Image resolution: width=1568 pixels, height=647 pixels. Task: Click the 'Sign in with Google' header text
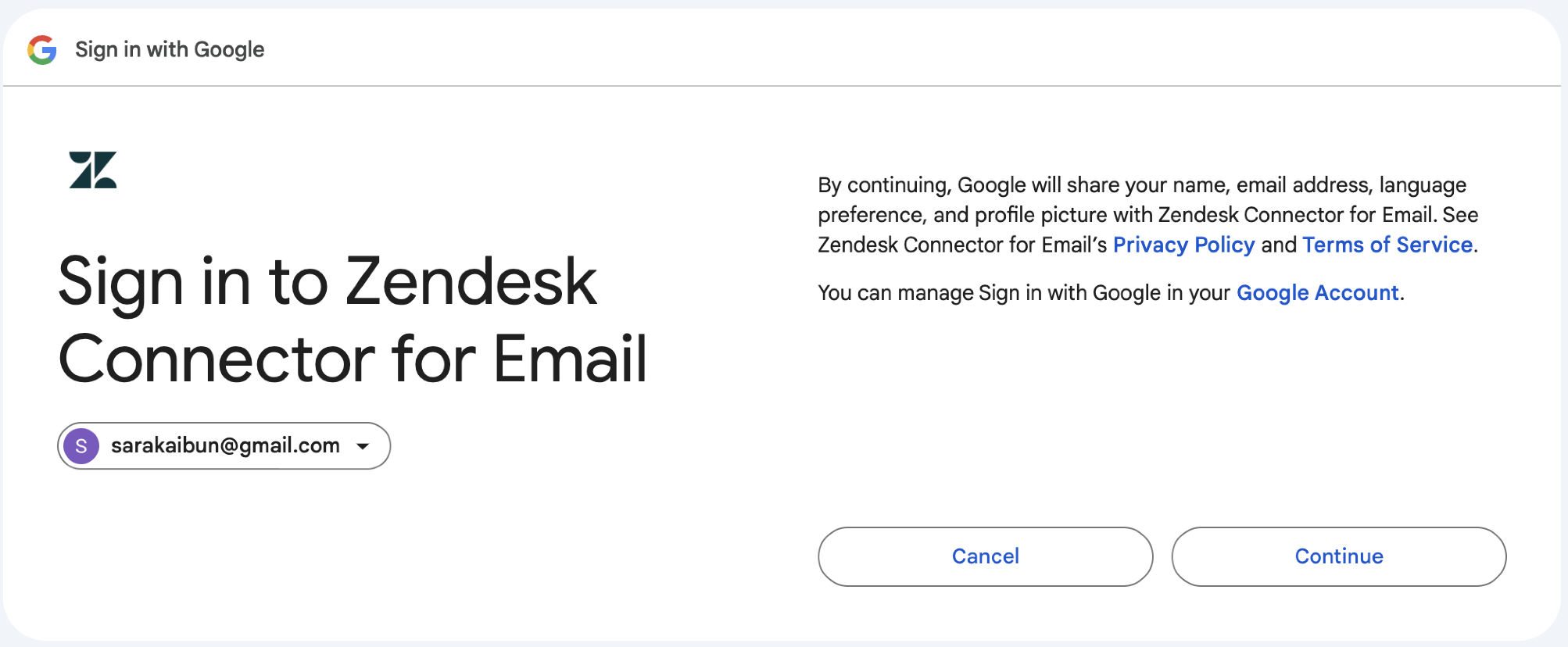pyautogui.click(x=170, y=49)
